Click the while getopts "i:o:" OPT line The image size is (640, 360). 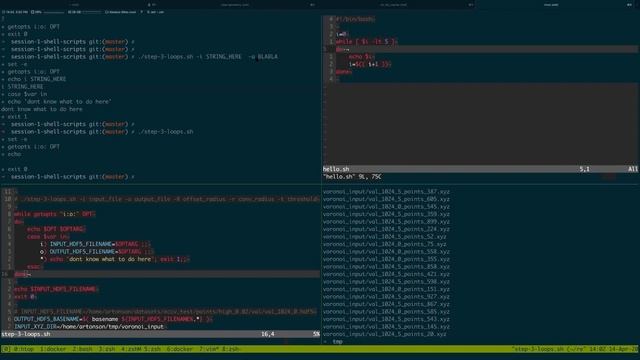click(x=54, y=214)
